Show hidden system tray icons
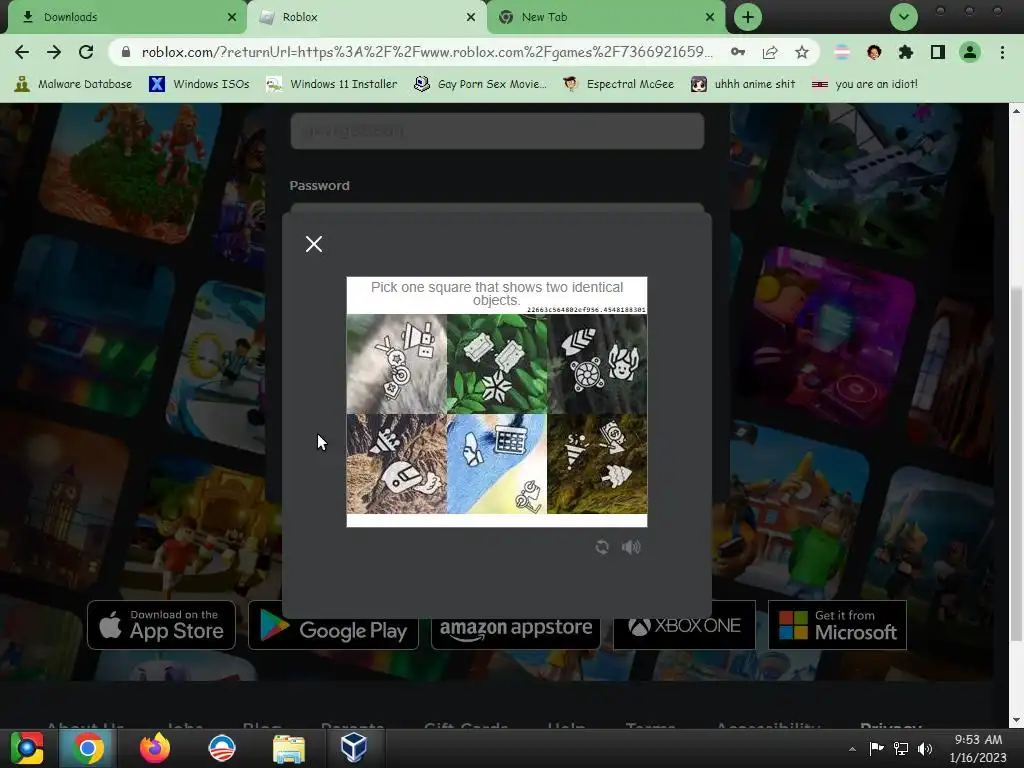Image resolution: width=1024 pixels, height=768 pixels. [852, 749]
